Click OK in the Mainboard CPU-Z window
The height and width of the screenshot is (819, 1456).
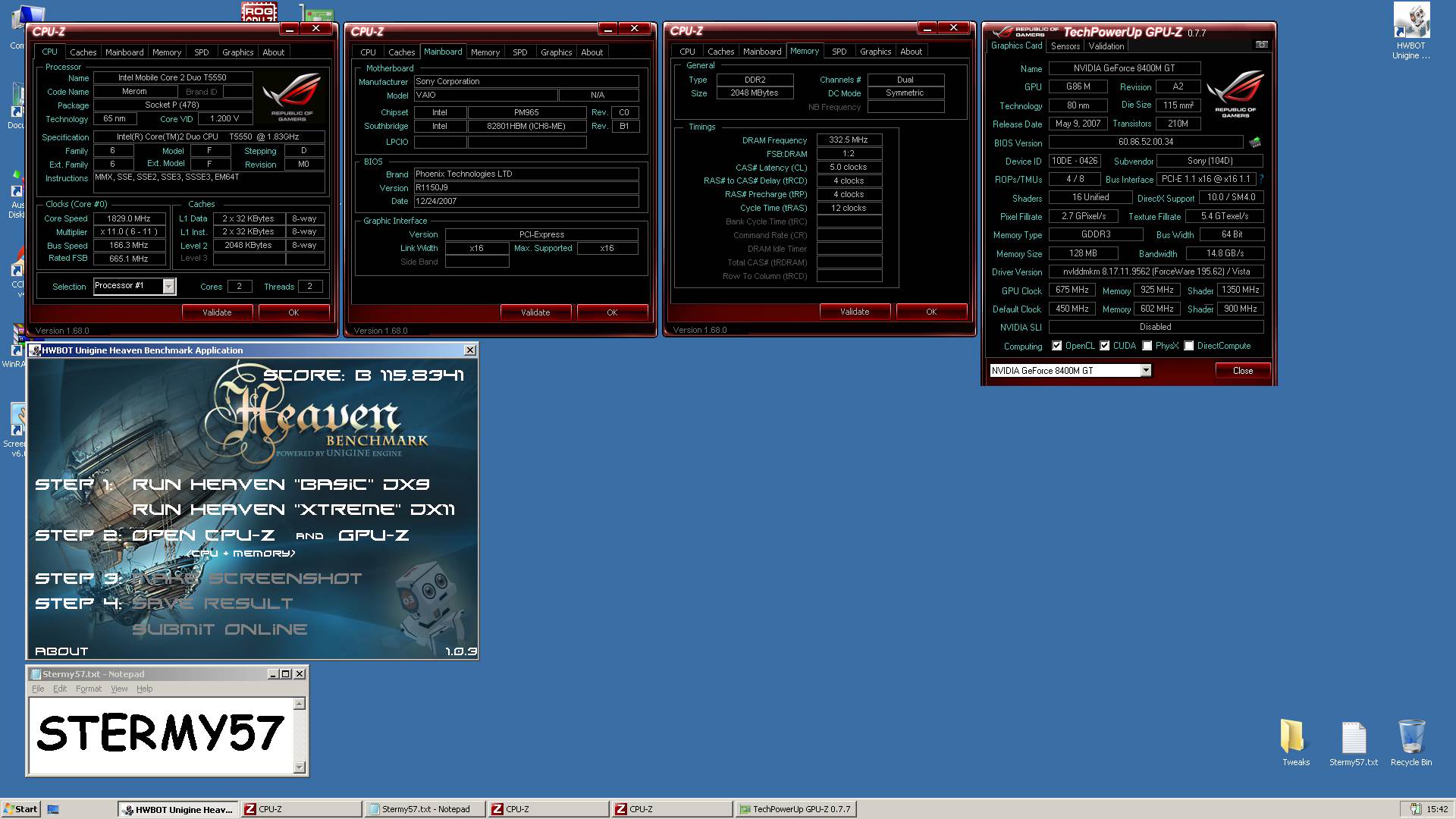tap(612, 312)
